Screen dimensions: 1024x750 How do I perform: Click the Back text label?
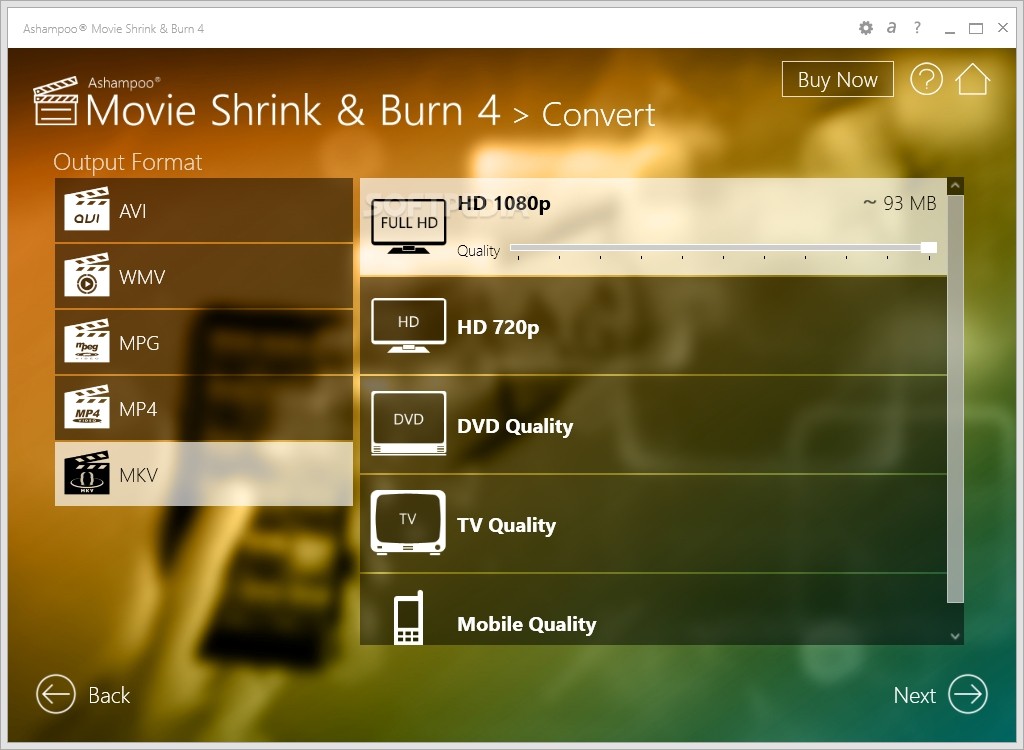(x=109, y=695)
